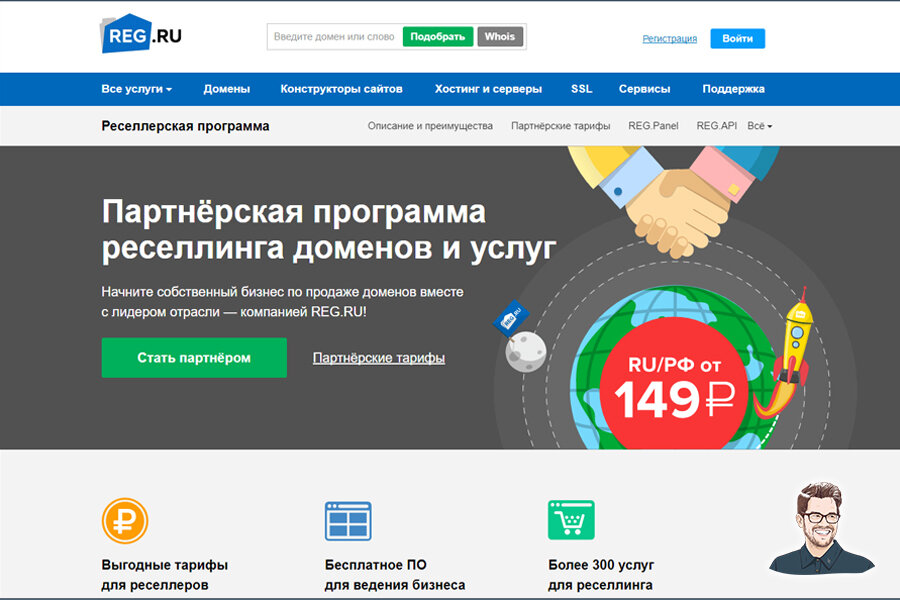This screenshot has height=600, width=900.
Task: Open the REG.API sub-navigation link
Action: 716,126
